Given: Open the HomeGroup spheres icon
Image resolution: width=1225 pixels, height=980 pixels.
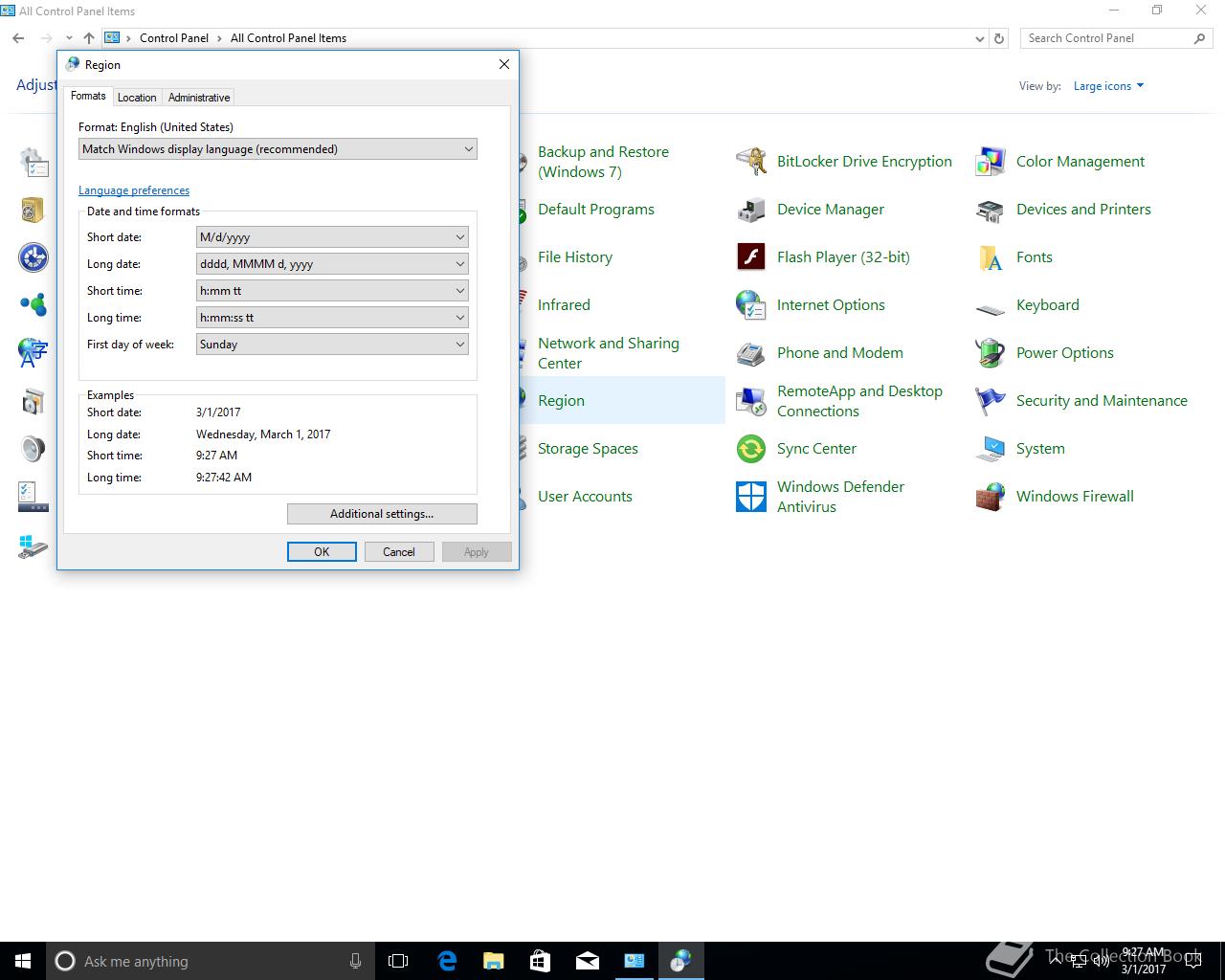Looking at the screenshot, I should (33, 305).
